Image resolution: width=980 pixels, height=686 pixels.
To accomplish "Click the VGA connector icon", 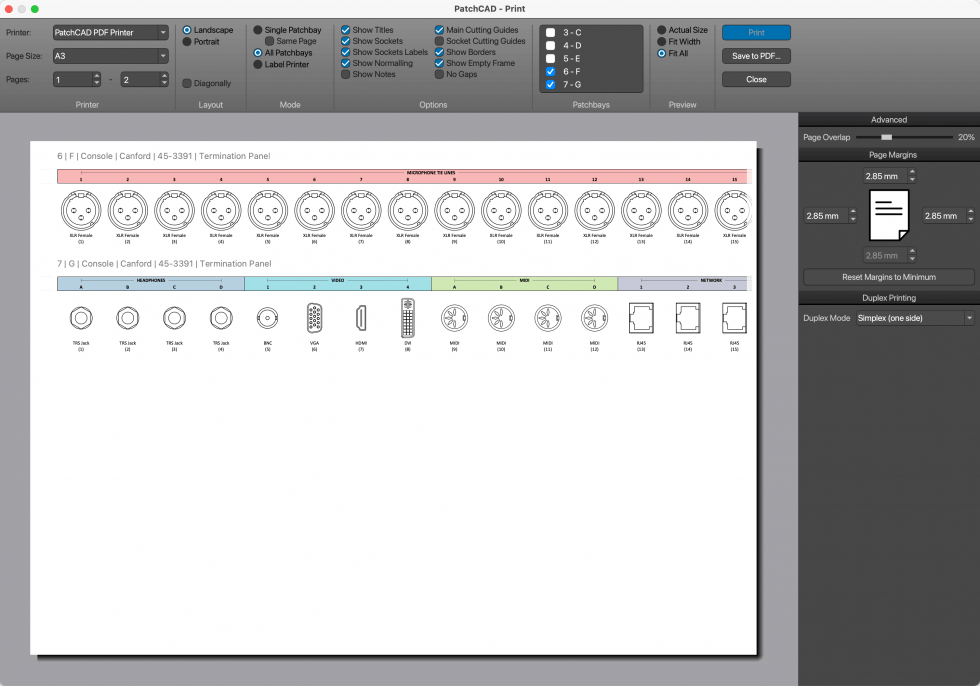I will pyautogui.click(x=314, y=318).
